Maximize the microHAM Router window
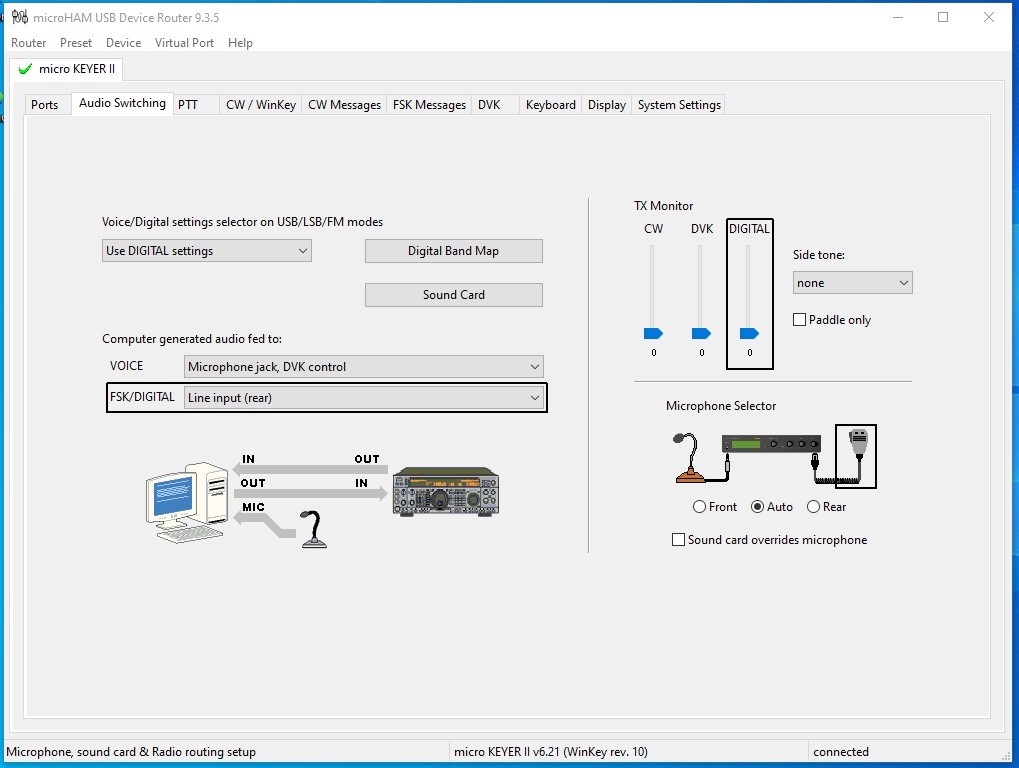1019x768 pixels. 943,18
